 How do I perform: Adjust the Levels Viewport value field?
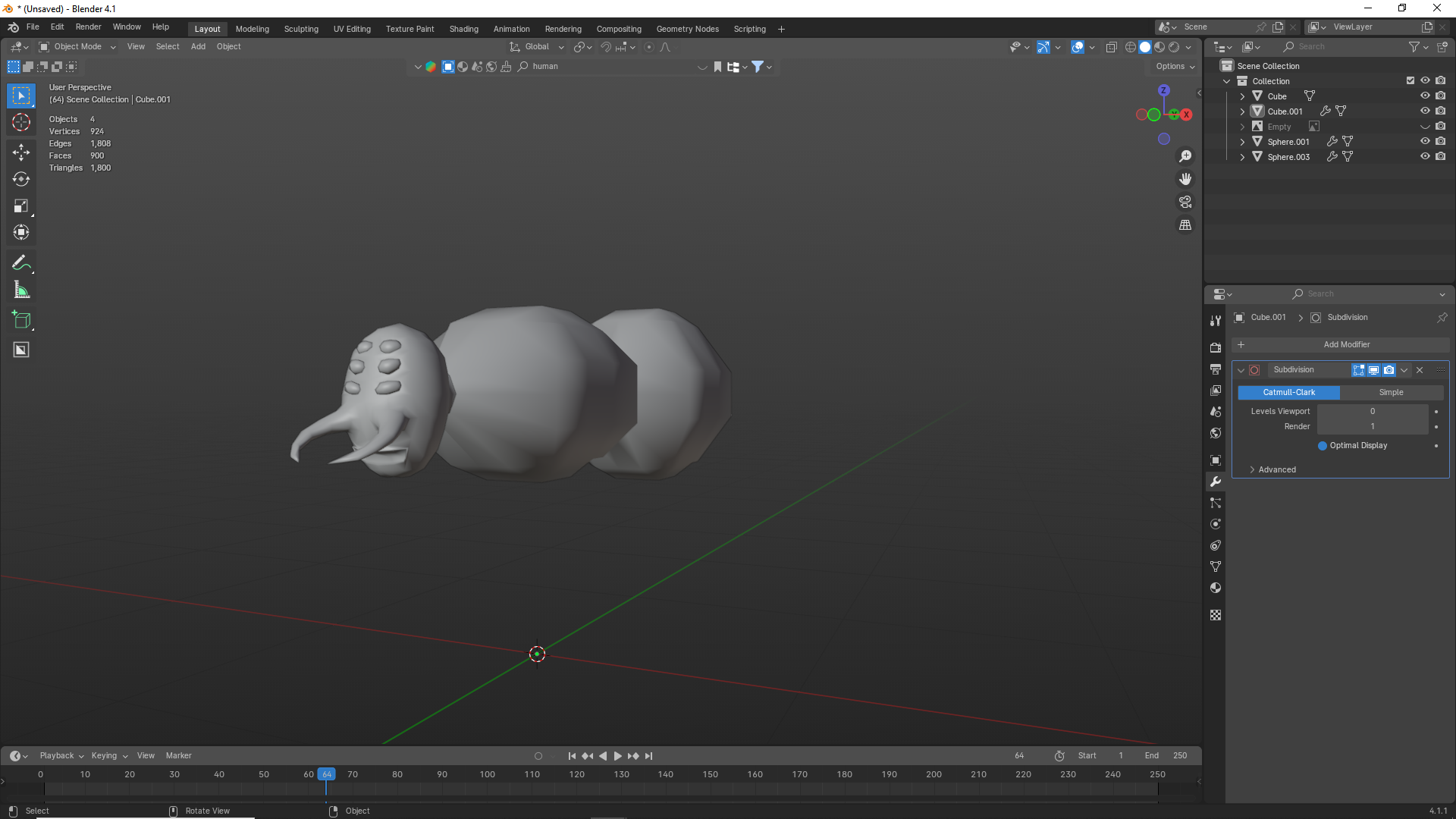click(x=1372, y=411)
